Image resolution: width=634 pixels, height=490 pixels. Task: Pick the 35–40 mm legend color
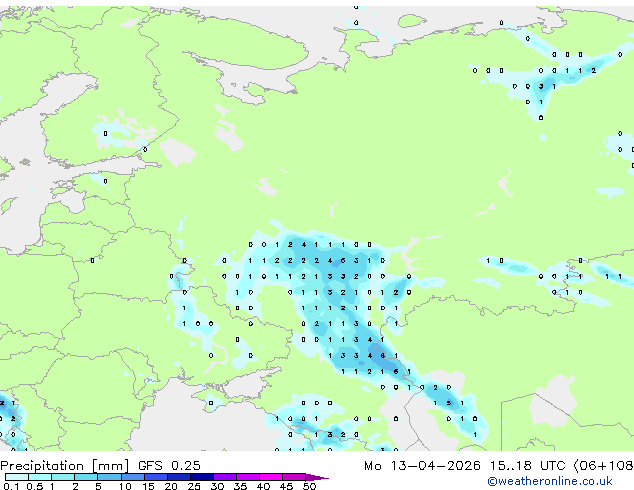coord(247,477)
